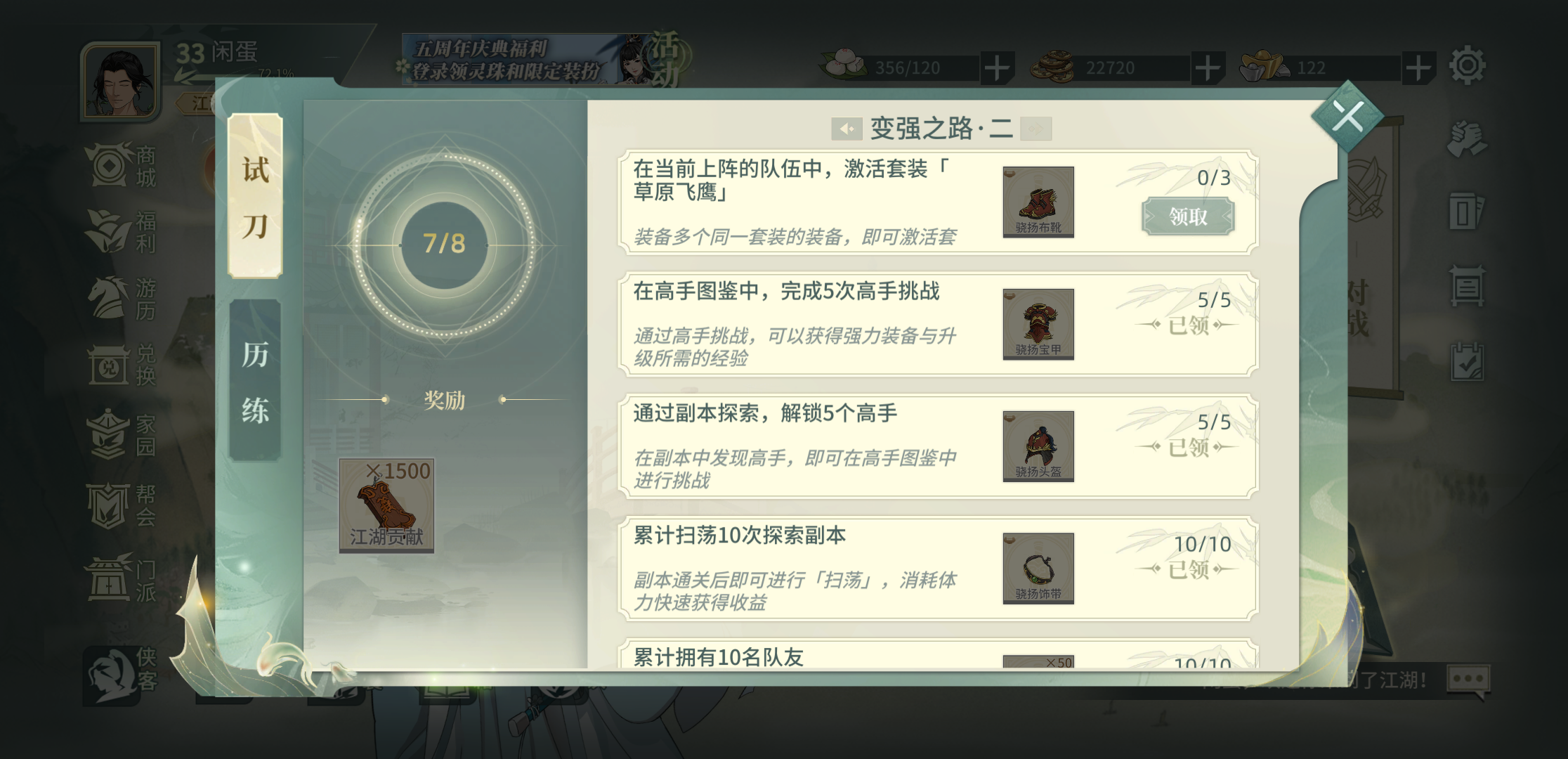The image size is (1568, 759).
Task: Open the 帮会 guild icon
Action: click(121, 505)
